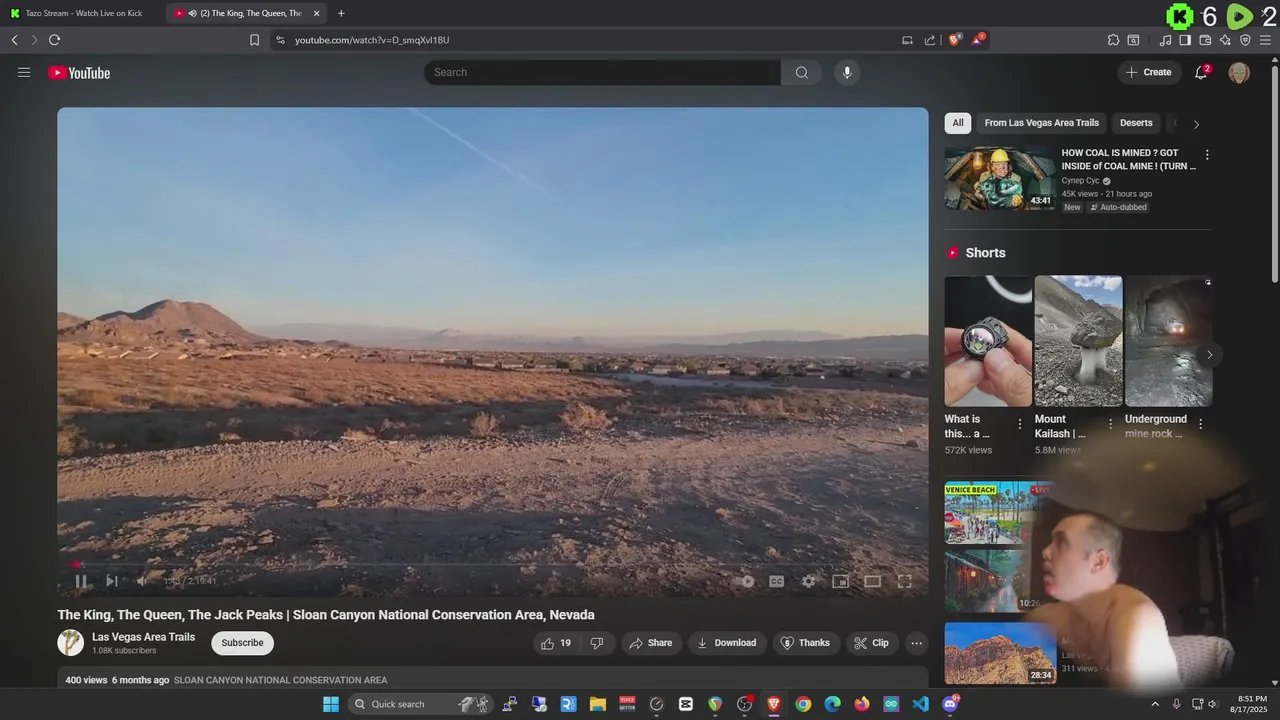Mute the video volume
This screenshot has width=1280, height=720.
pos(142,581)
